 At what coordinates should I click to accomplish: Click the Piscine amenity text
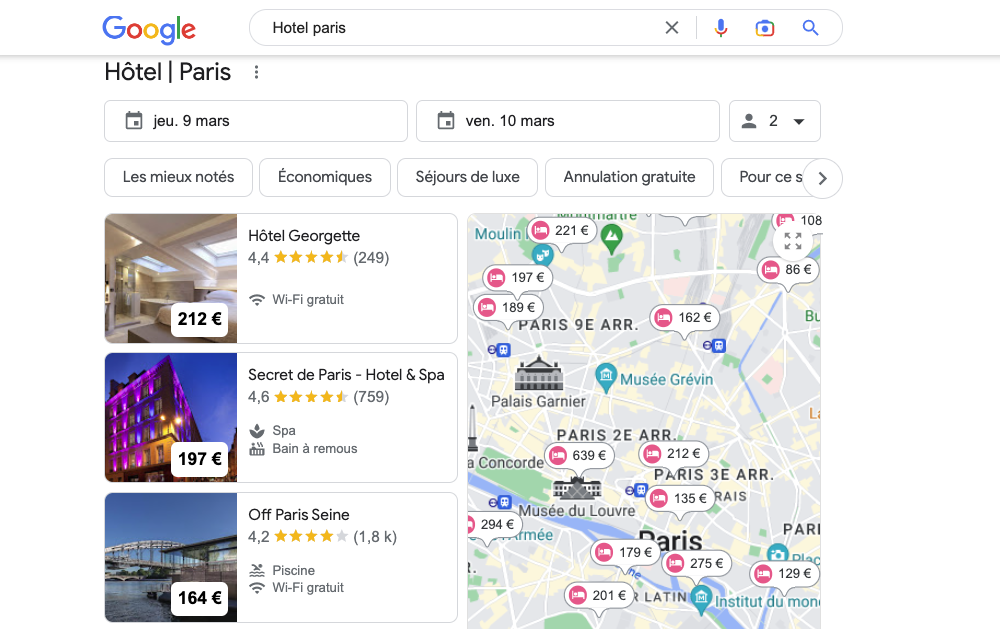click(x=293, y=570)
